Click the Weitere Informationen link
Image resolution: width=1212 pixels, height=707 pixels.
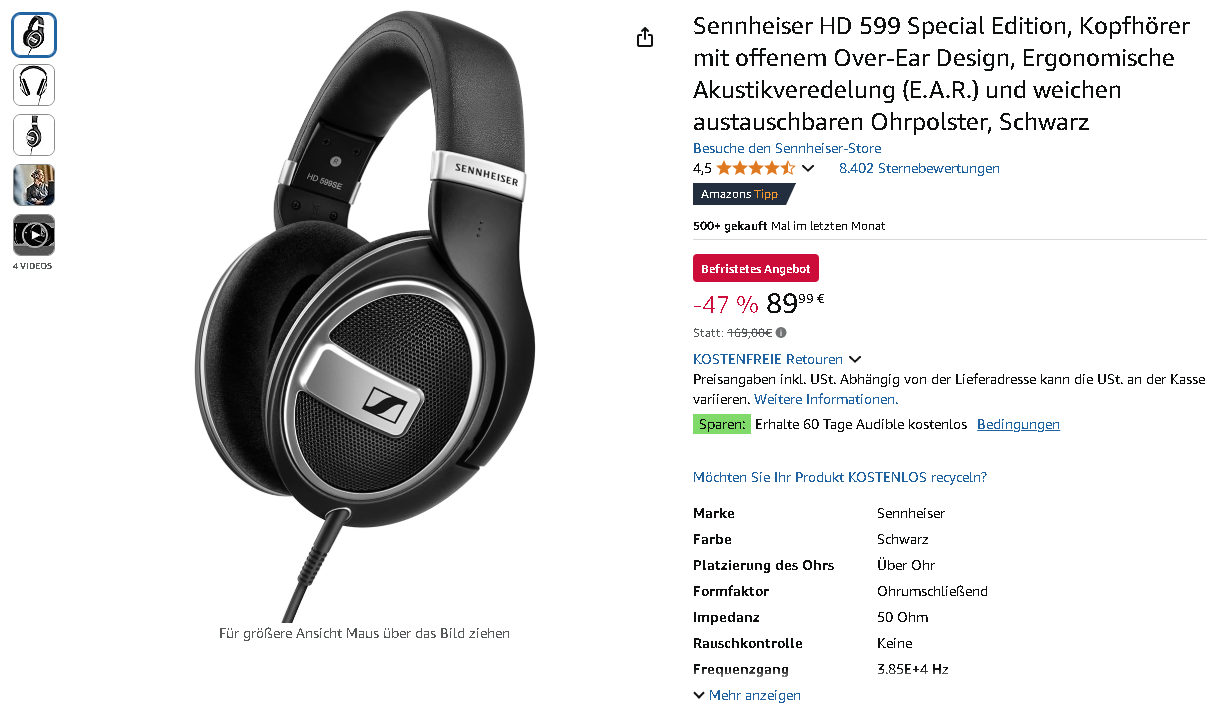tap(840, 399)
